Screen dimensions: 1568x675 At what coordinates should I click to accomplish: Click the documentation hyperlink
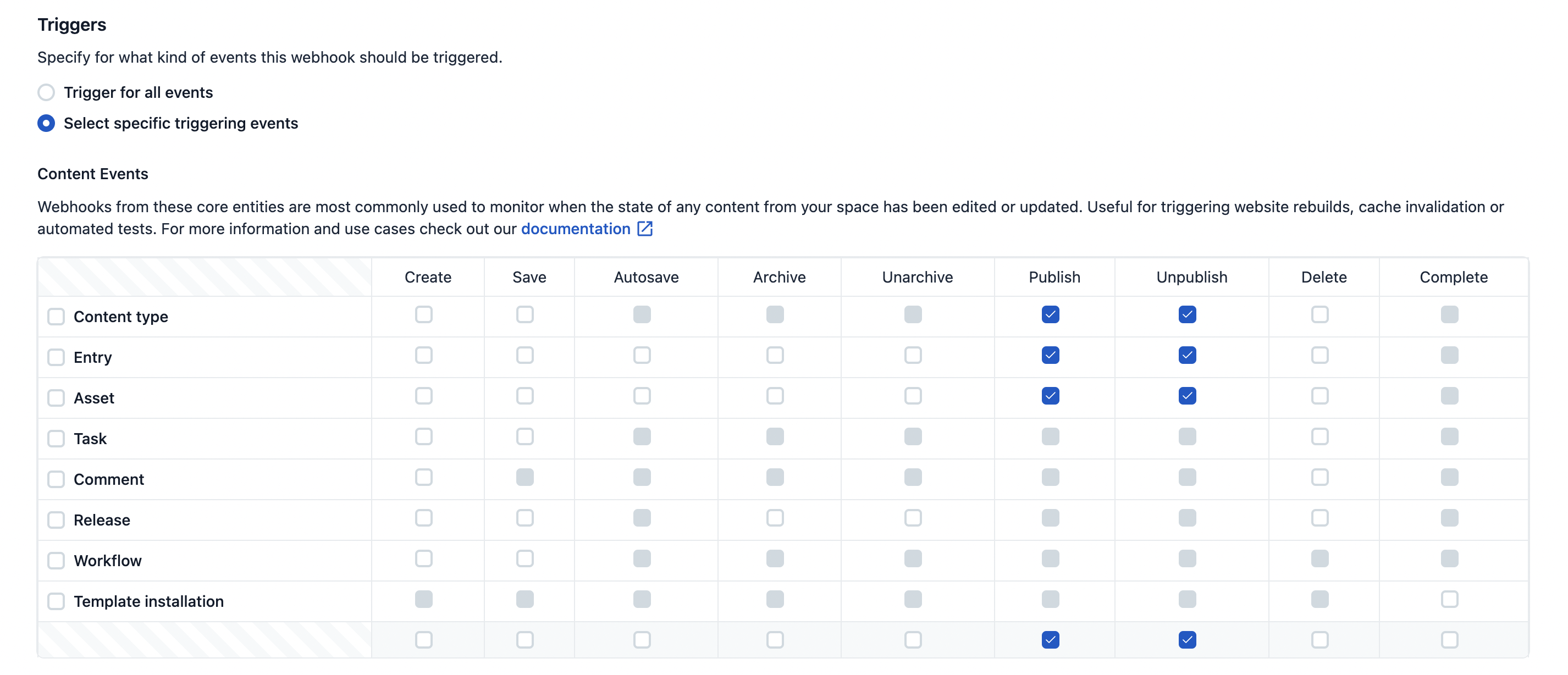pos(576,229)
